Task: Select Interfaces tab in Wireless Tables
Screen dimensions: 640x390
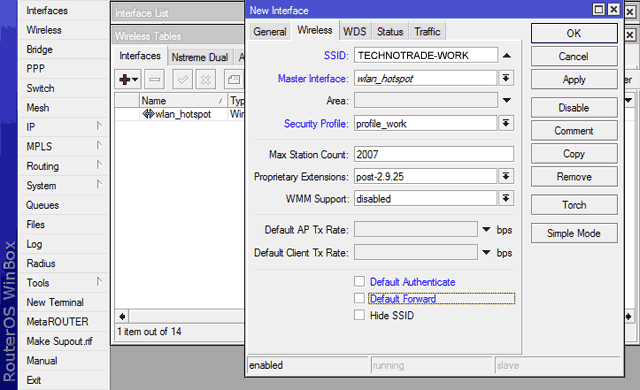Action: tap(140, 56)
